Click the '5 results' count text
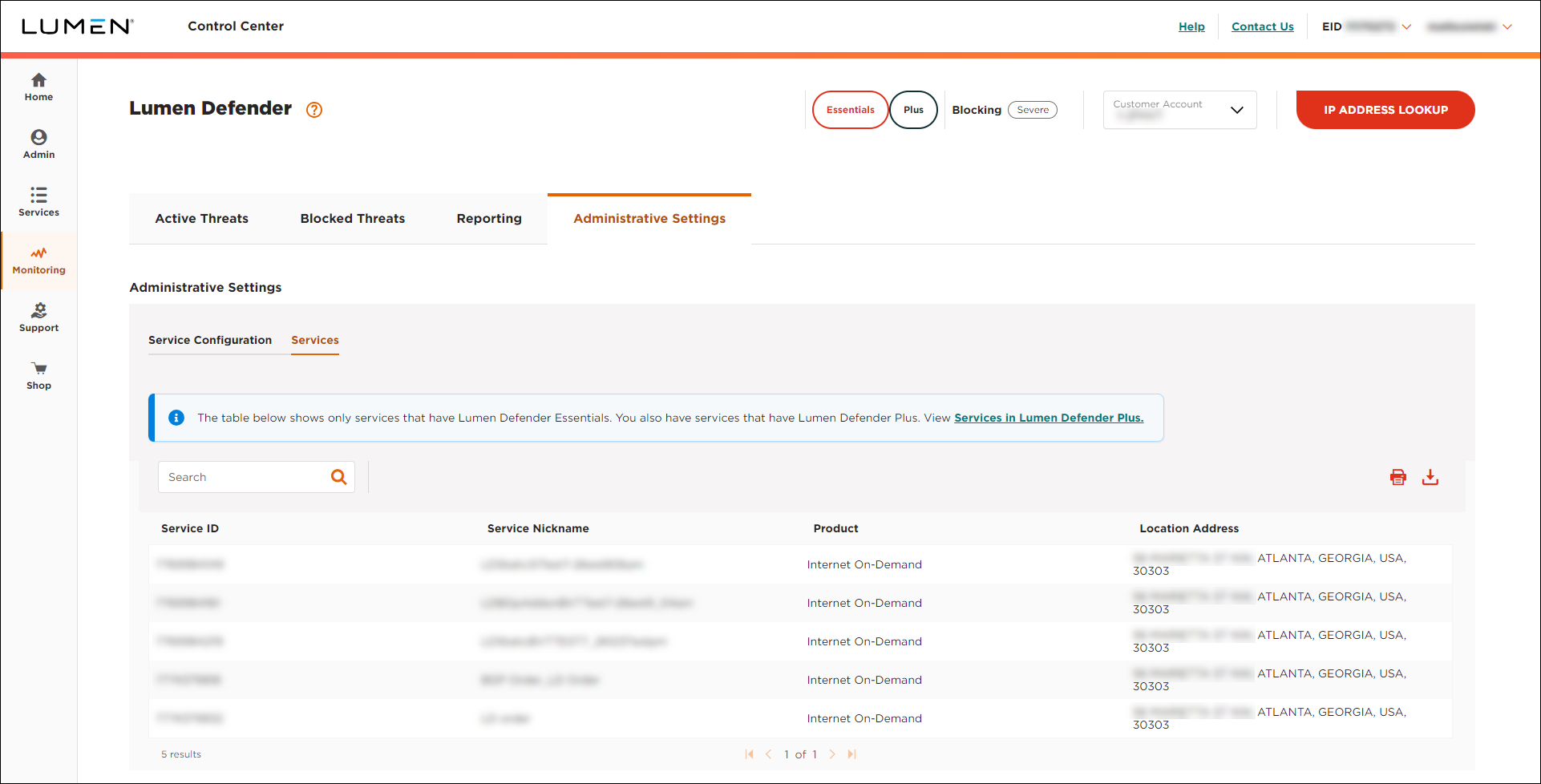The image size is (1541, 784). 181,754
